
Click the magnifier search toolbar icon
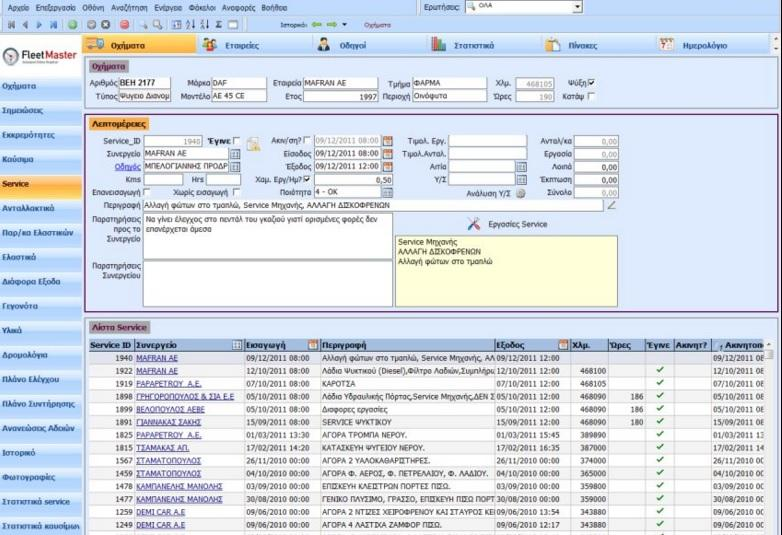[158, 24]
